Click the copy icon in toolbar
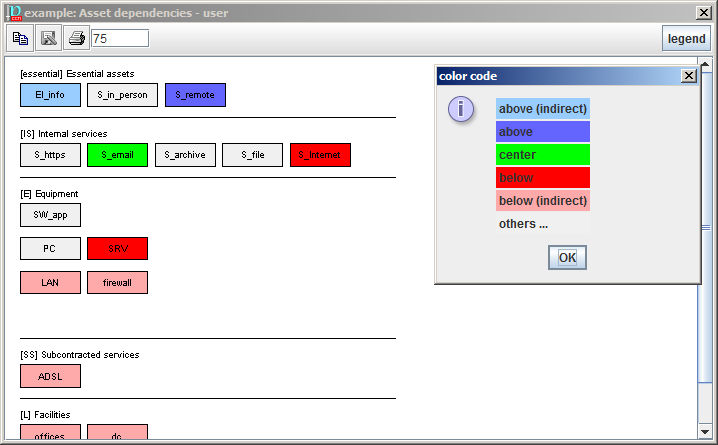This screenshot has height=445, width=718. tap(20, 38)
